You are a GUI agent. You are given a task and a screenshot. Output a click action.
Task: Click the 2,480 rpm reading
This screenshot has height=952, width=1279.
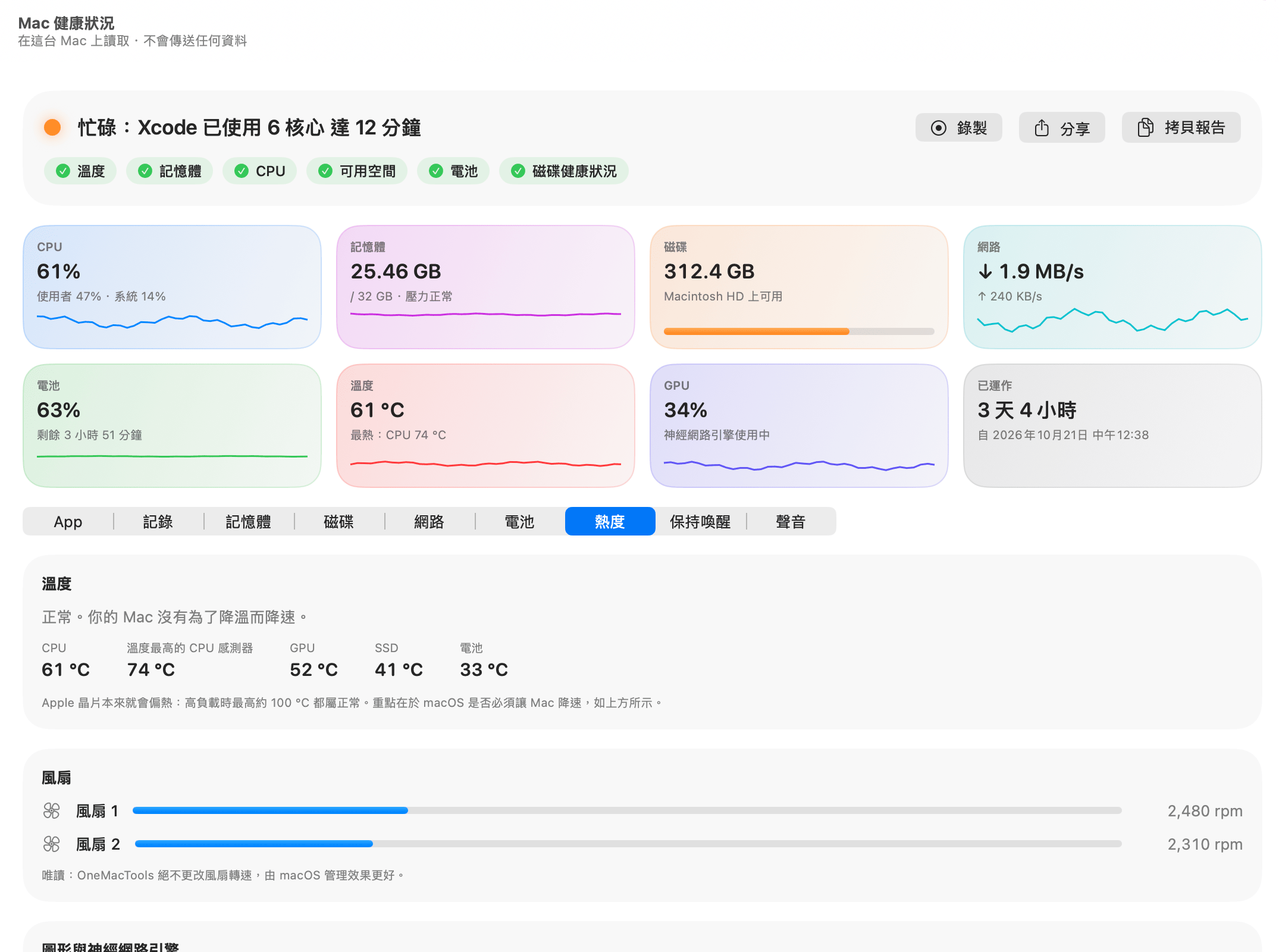click(1205, 811)
